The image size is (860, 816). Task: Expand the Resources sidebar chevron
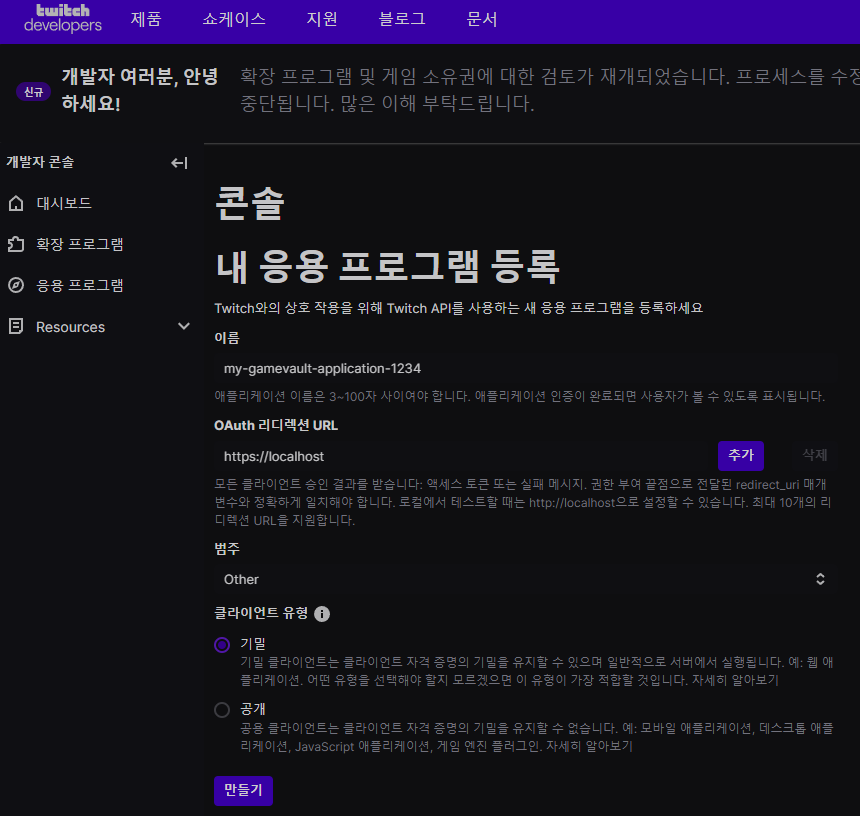[183, 327]
